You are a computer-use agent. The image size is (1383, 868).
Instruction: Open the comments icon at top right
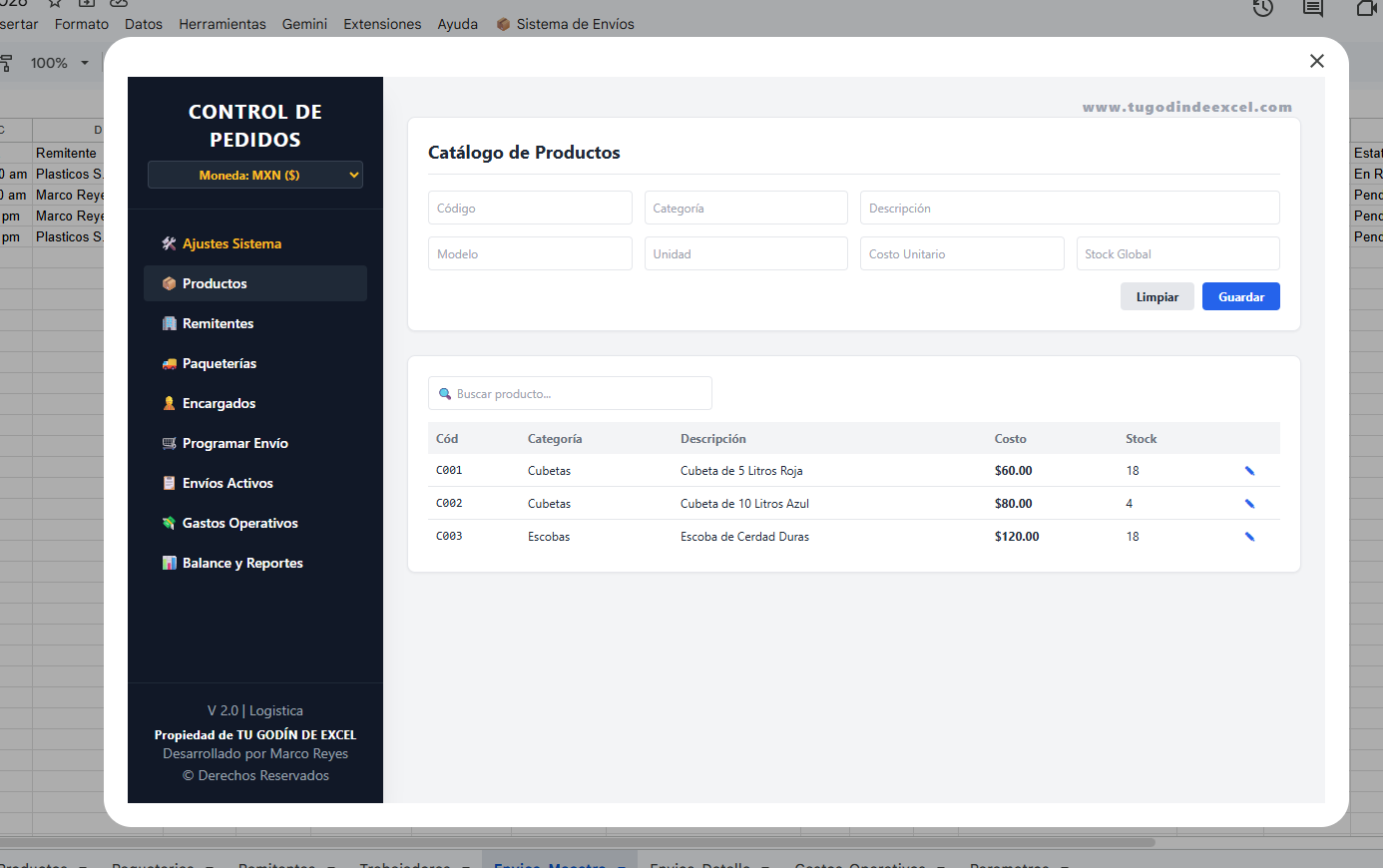pos(1313,8)
